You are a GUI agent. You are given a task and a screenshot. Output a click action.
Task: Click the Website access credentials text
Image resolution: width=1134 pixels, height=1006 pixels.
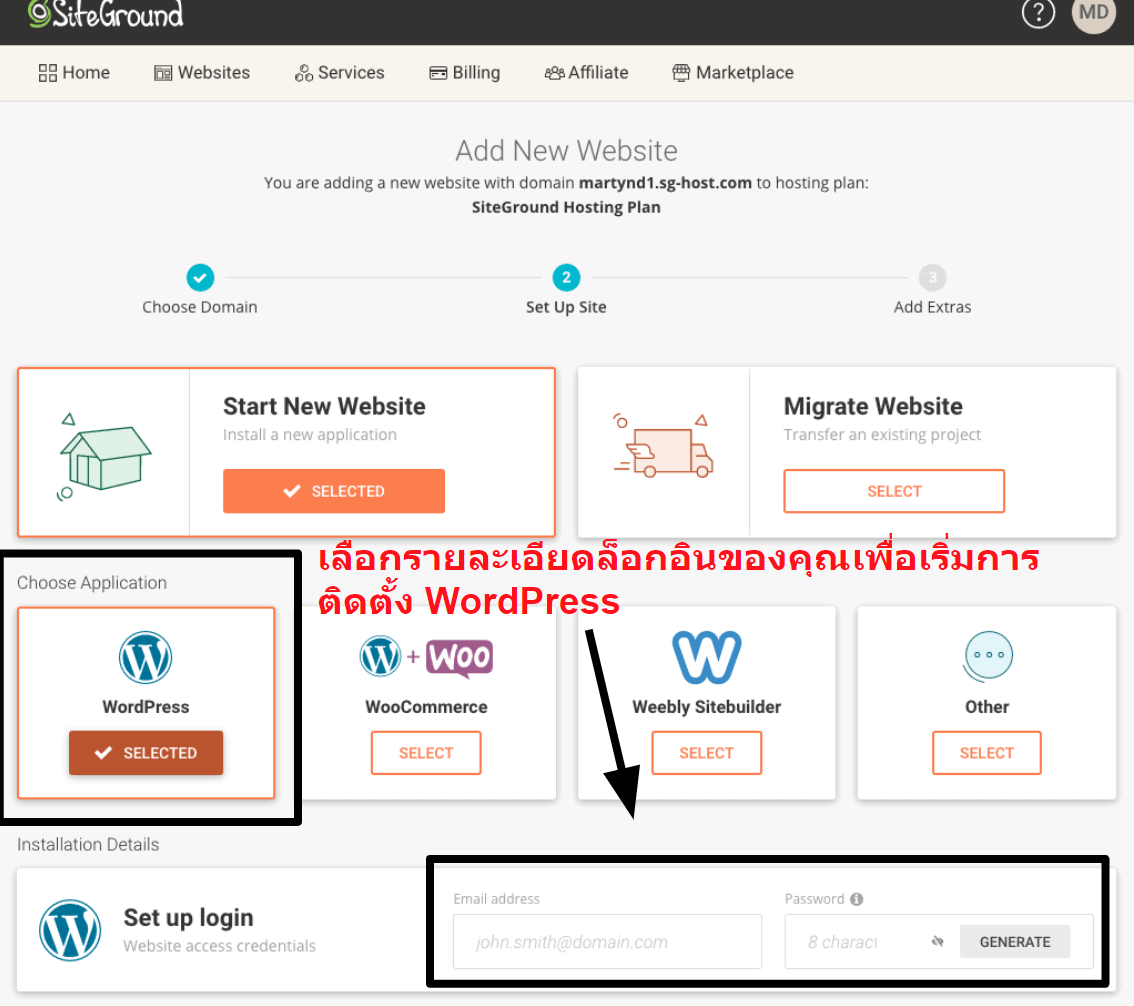pos(220,946)
